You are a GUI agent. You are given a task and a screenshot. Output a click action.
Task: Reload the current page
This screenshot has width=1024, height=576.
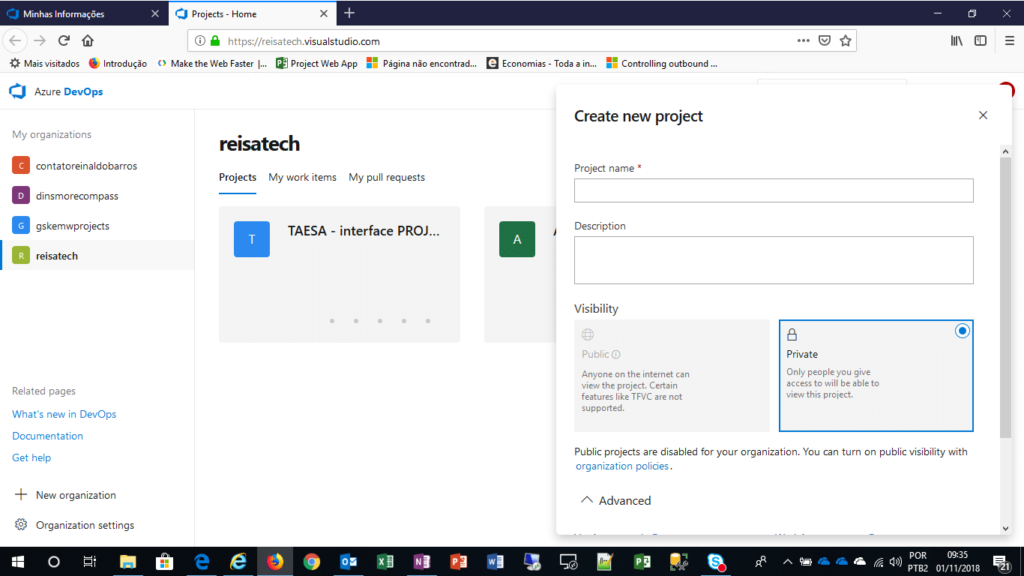(x=63, y=40)
